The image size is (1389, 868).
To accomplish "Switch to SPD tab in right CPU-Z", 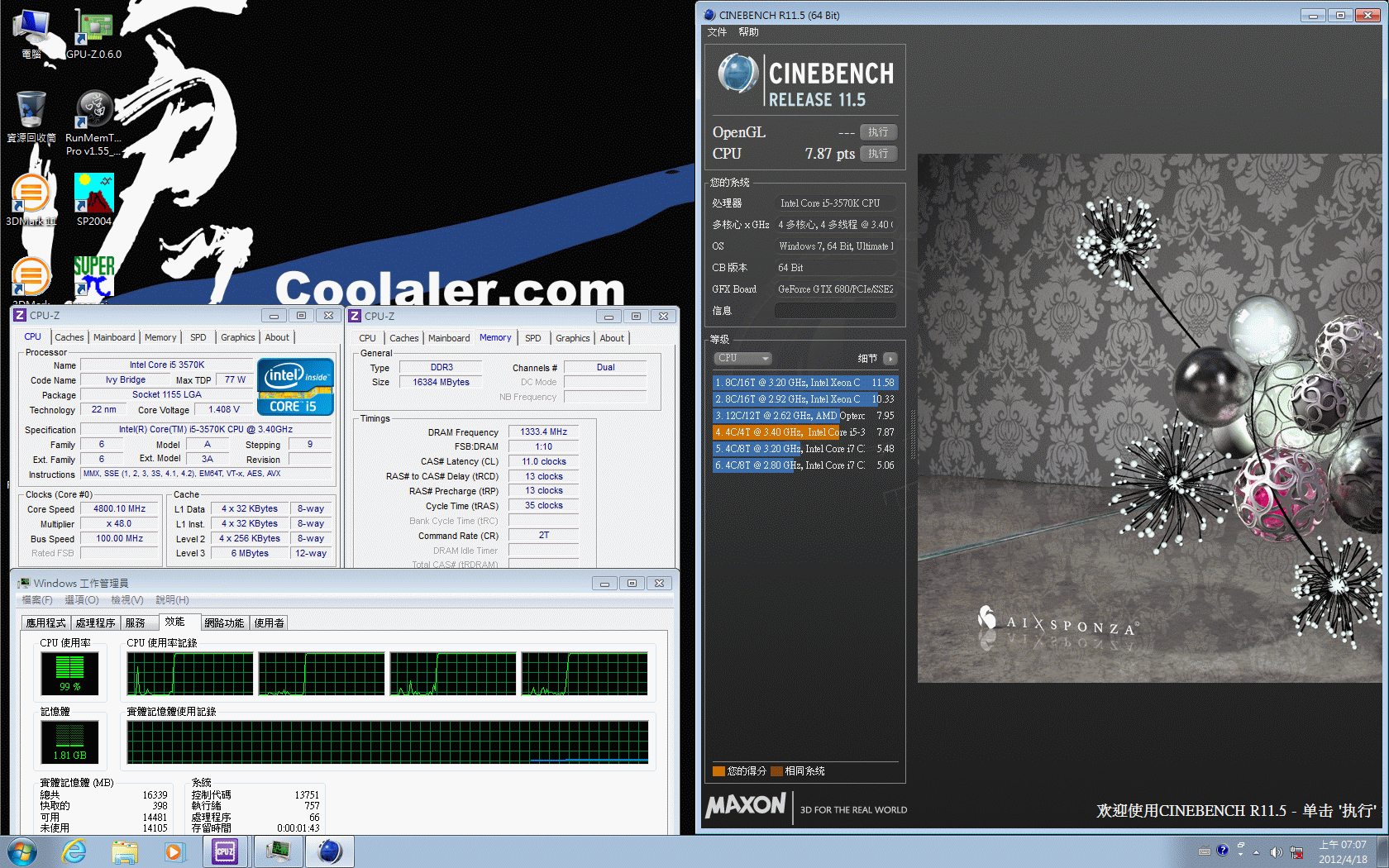I will pyautogui.click(x=533, y=338).
